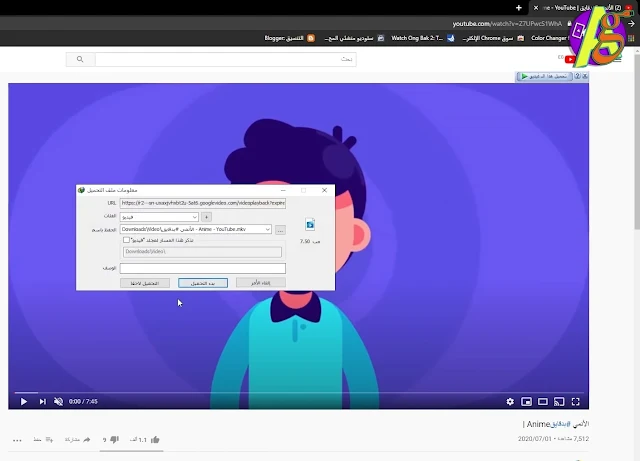
Task: Focus the YouTube search box
Action: coord(226,59)
